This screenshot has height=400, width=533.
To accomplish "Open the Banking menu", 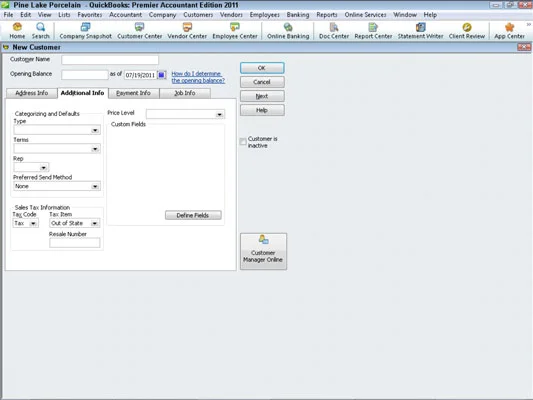I will 298,15.
